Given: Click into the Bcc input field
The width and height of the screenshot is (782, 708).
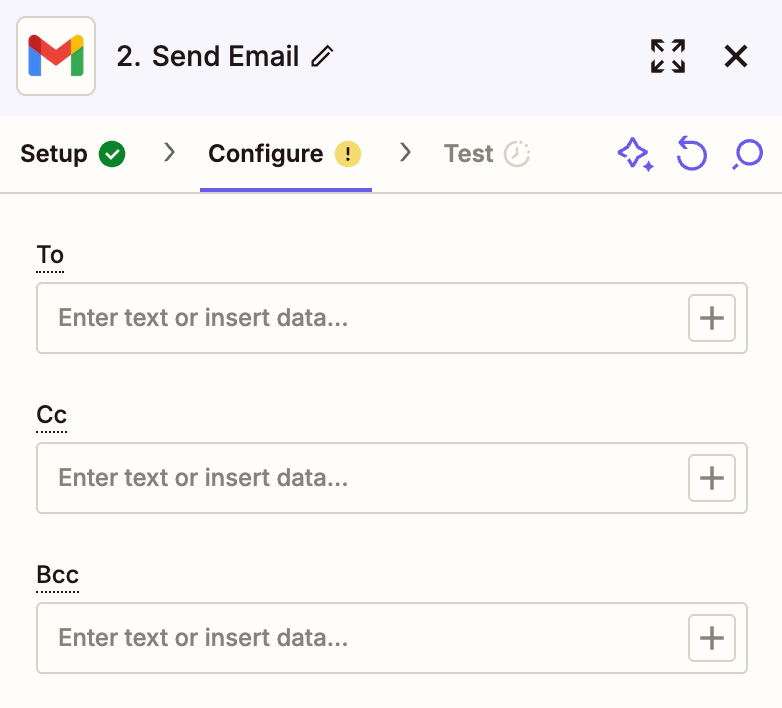Looking at the screenshot, I should tap(360, 638).
